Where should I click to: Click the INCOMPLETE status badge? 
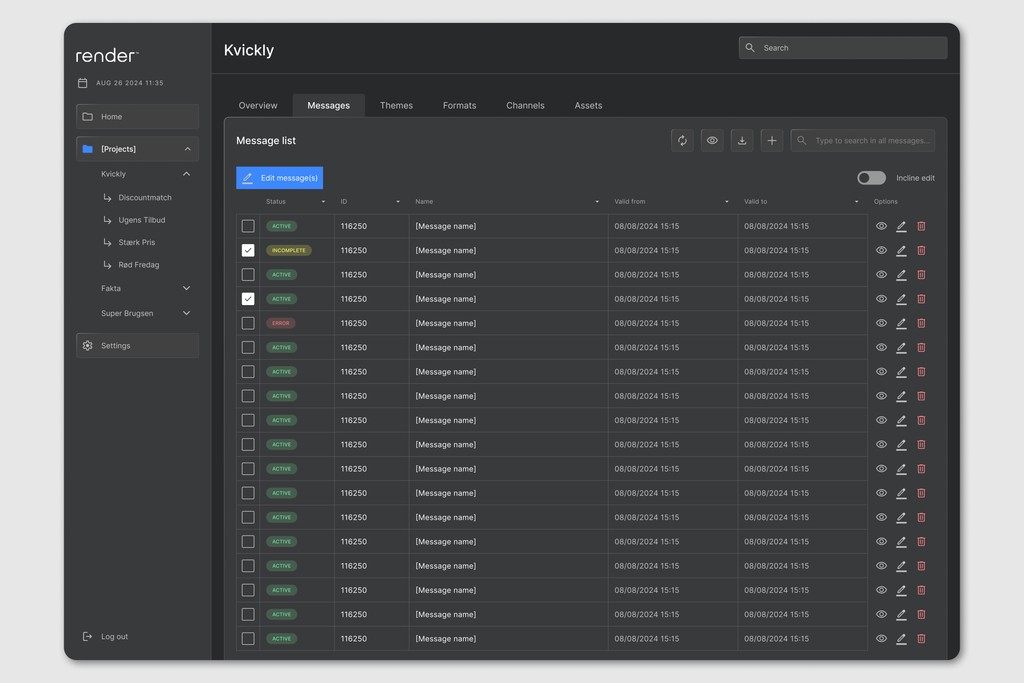pos(289,250)
